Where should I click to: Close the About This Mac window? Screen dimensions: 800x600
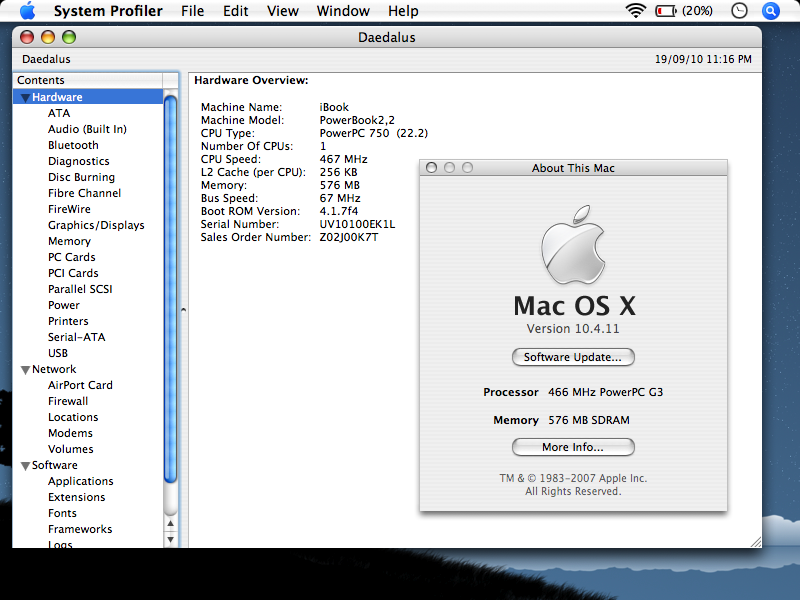[431, 167]
